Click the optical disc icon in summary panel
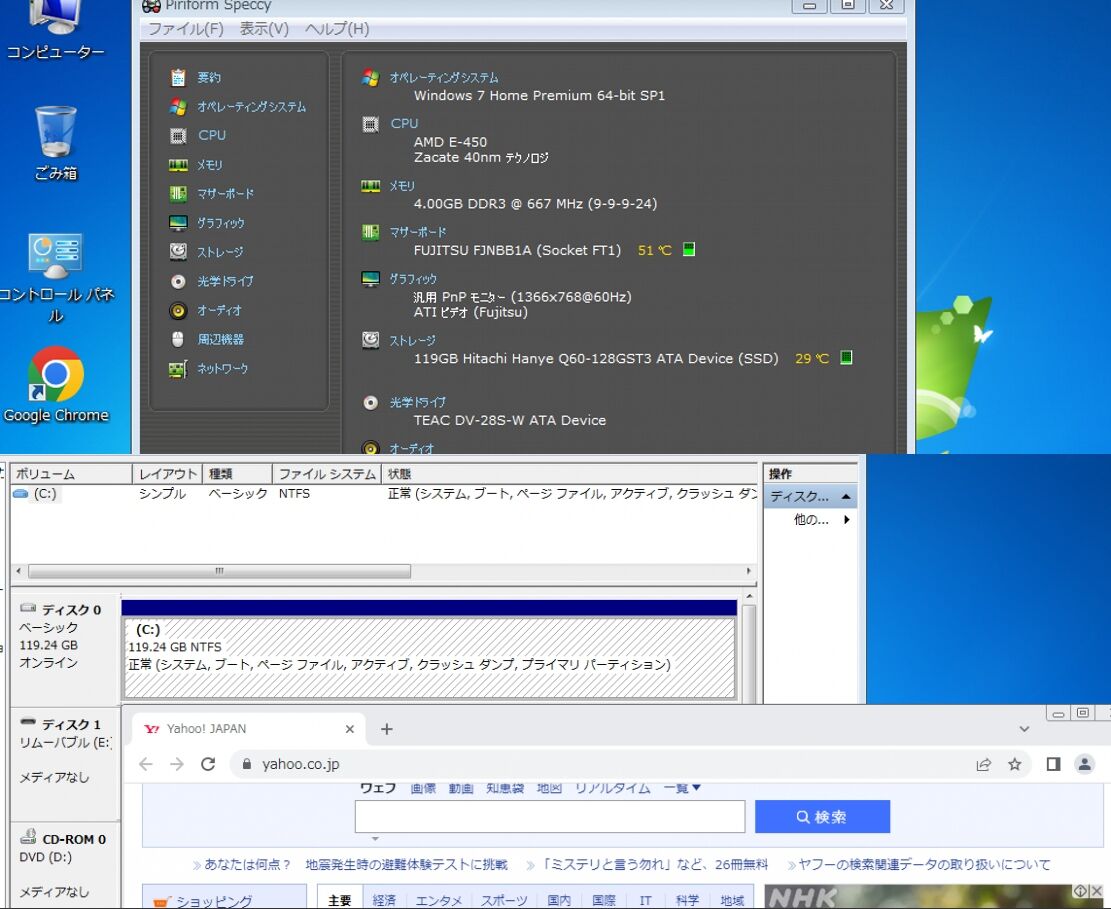 [x=370, y=402]
